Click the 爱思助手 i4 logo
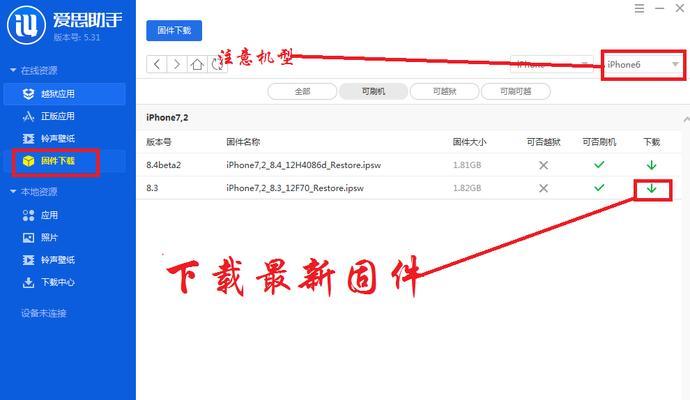 click(x=26, y=25)
